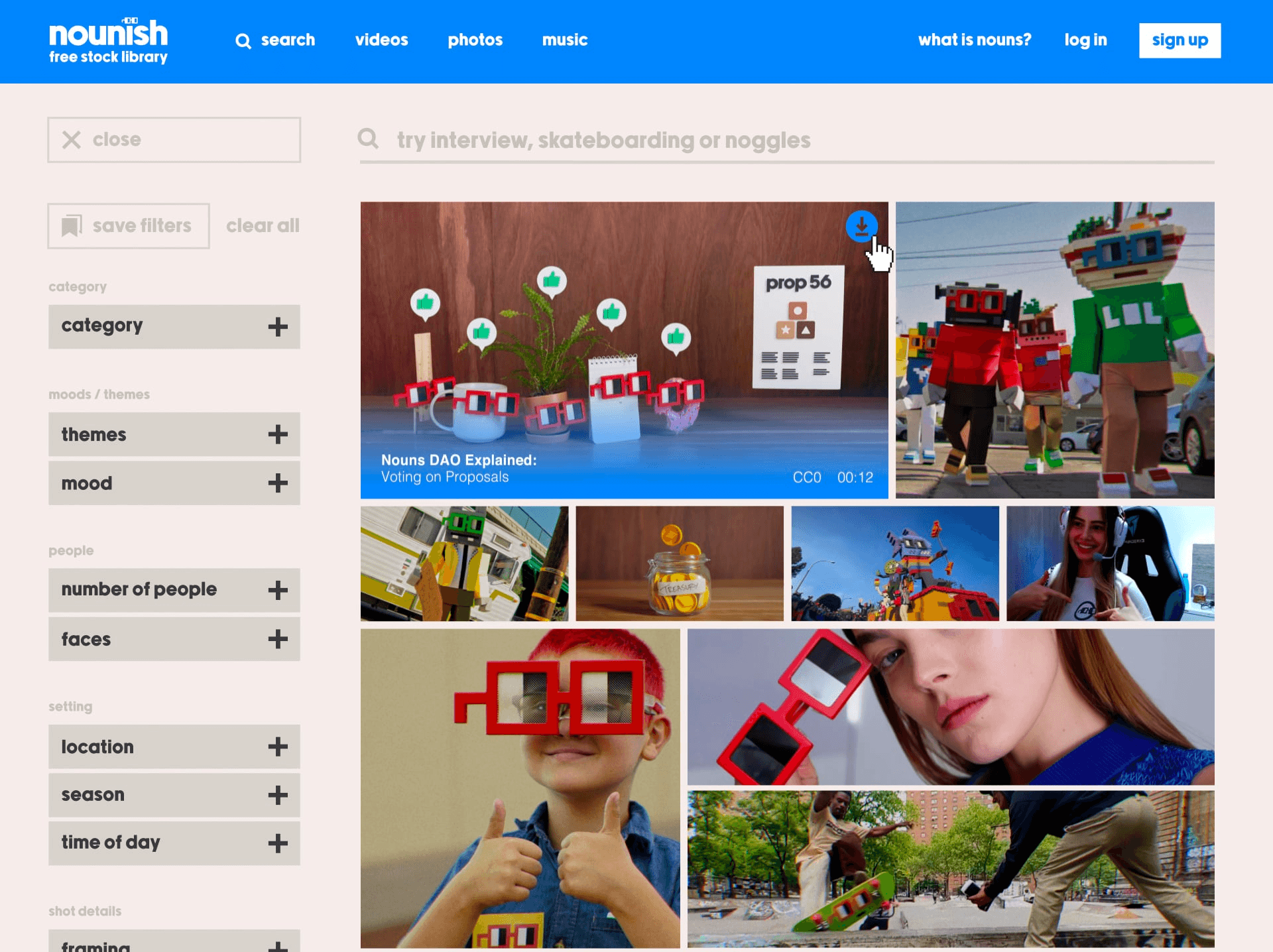Screen dimensions: 1273x952
Task: Click the magnifier icon in the search bar
Action: pyautogui.click(x=369, y=139)
